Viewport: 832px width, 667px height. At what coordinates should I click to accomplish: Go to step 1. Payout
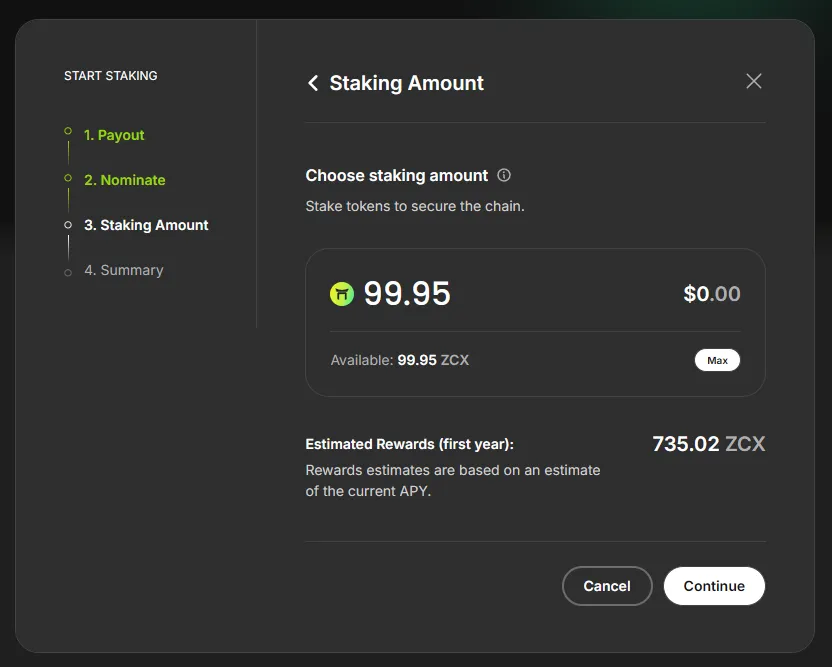[114, 135]
